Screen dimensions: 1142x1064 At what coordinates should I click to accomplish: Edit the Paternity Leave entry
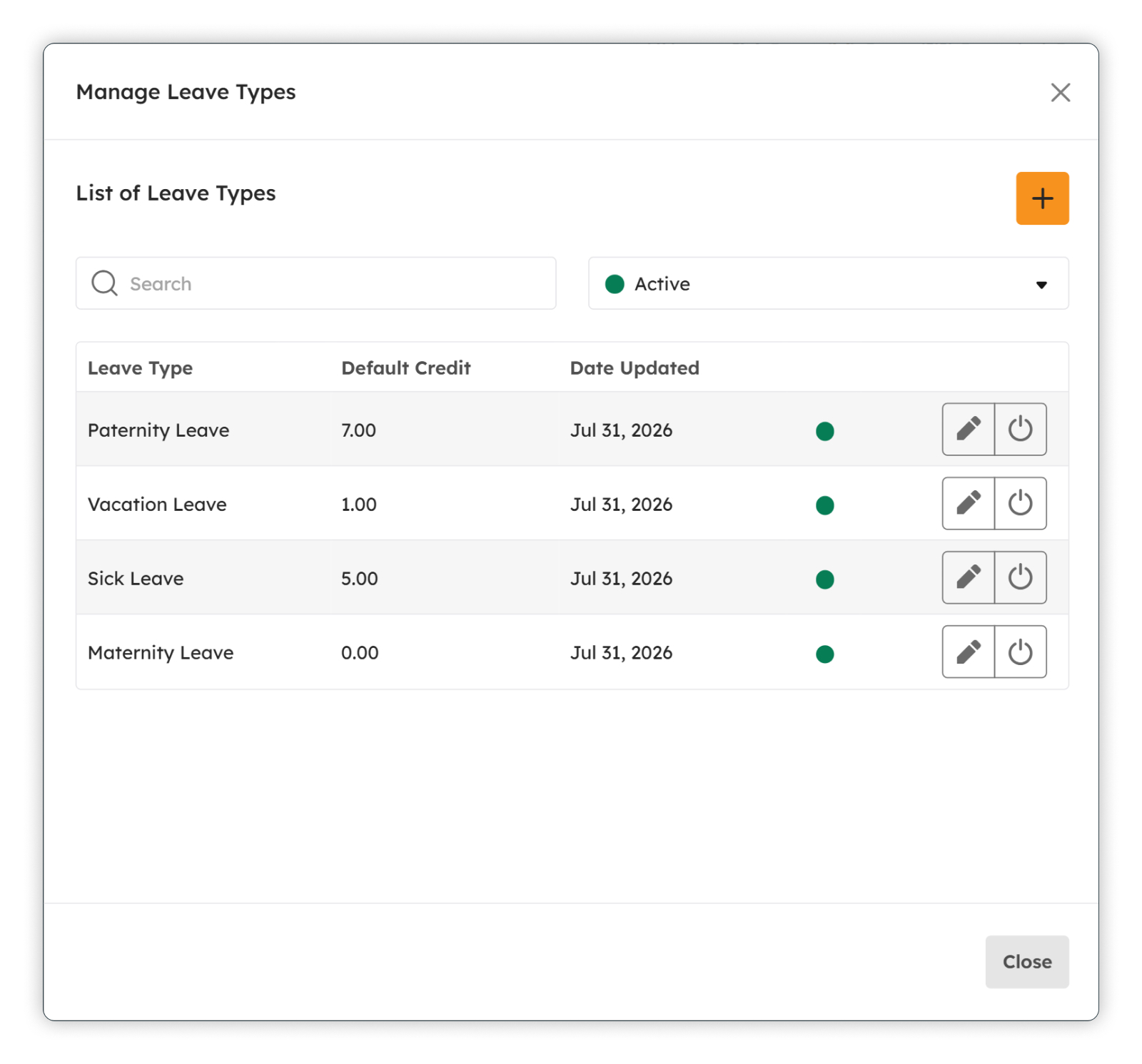point(968,429)
